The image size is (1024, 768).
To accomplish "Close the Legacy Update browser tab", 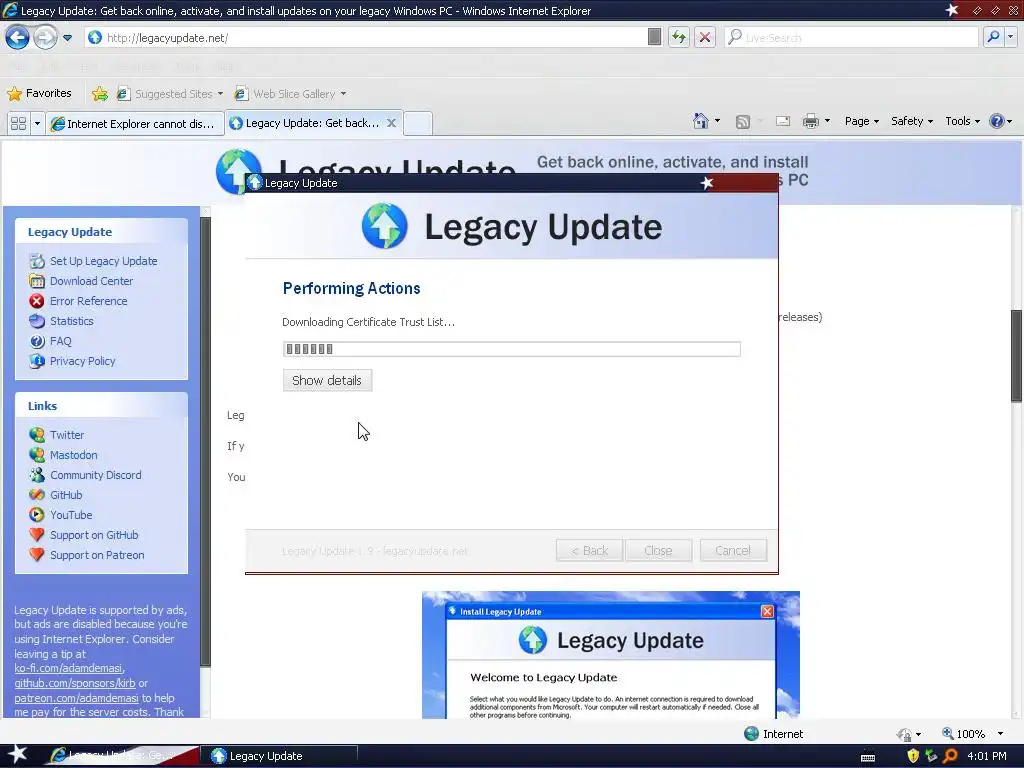I will (391, 123).
